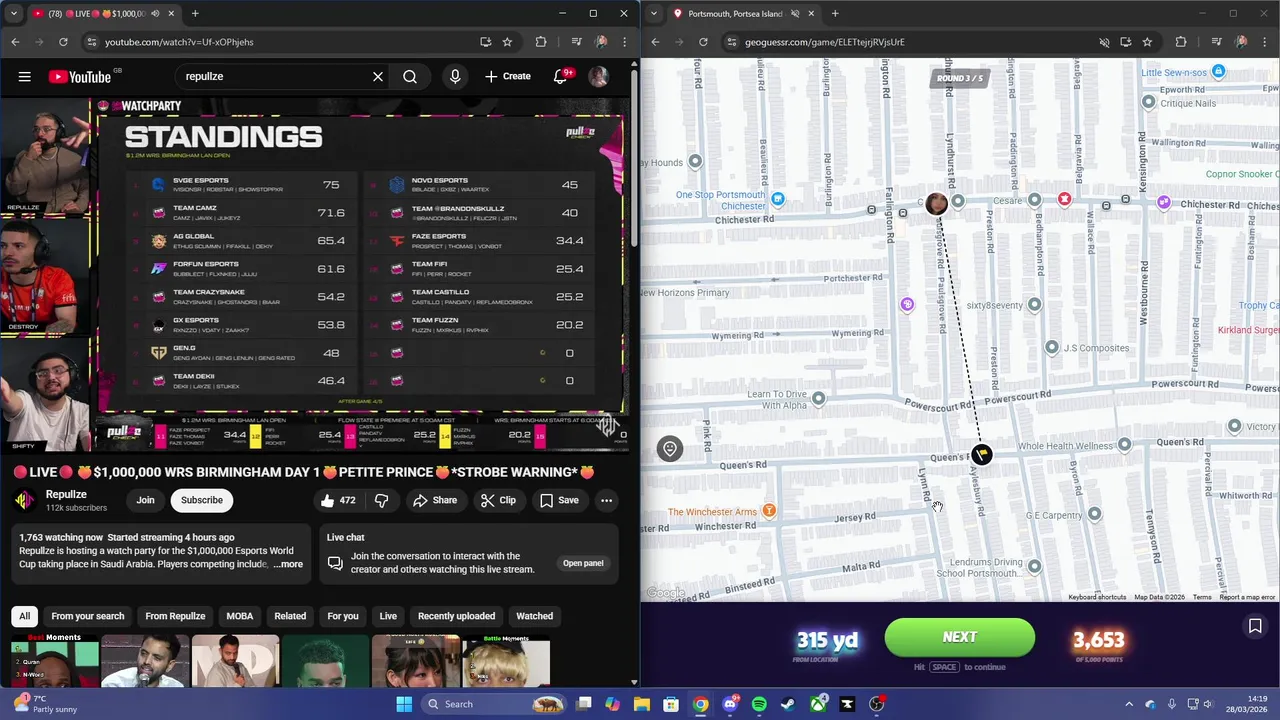This screenshot has height=720, width=1280.
Task: Reload the GeoGuessr page
Action: point(703,42)
